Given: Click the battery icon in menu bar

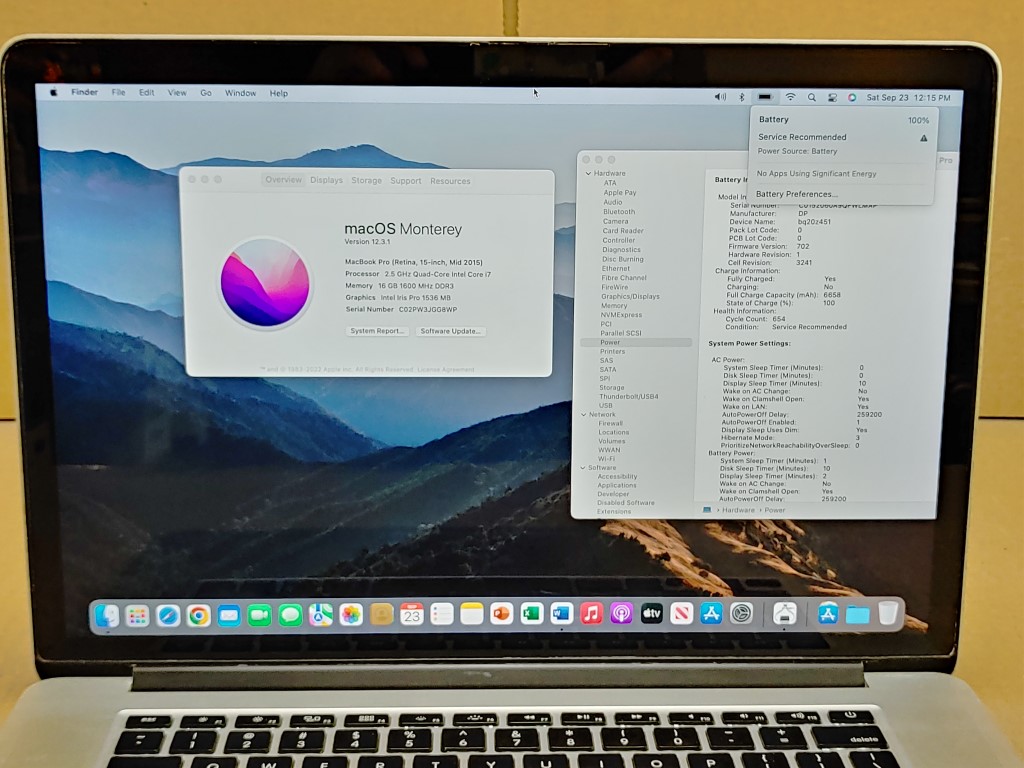Looking at the screenshot, I should [765, 97].
